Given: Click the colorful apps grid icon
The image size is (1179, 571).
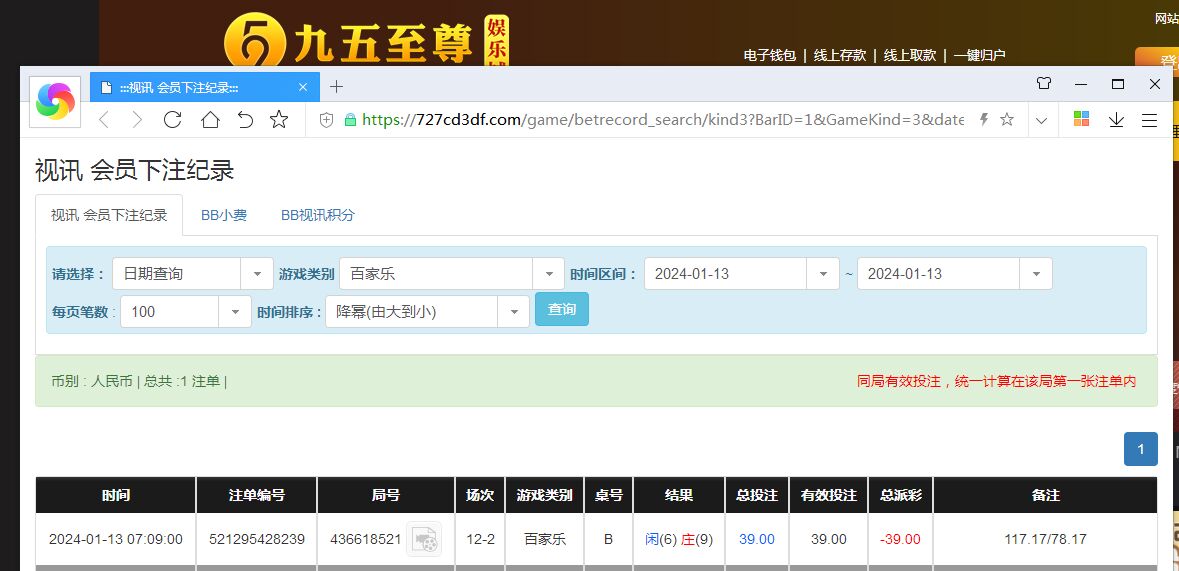Looking at the screenshot, I should pyautogui.click(x=1081, y=120).
